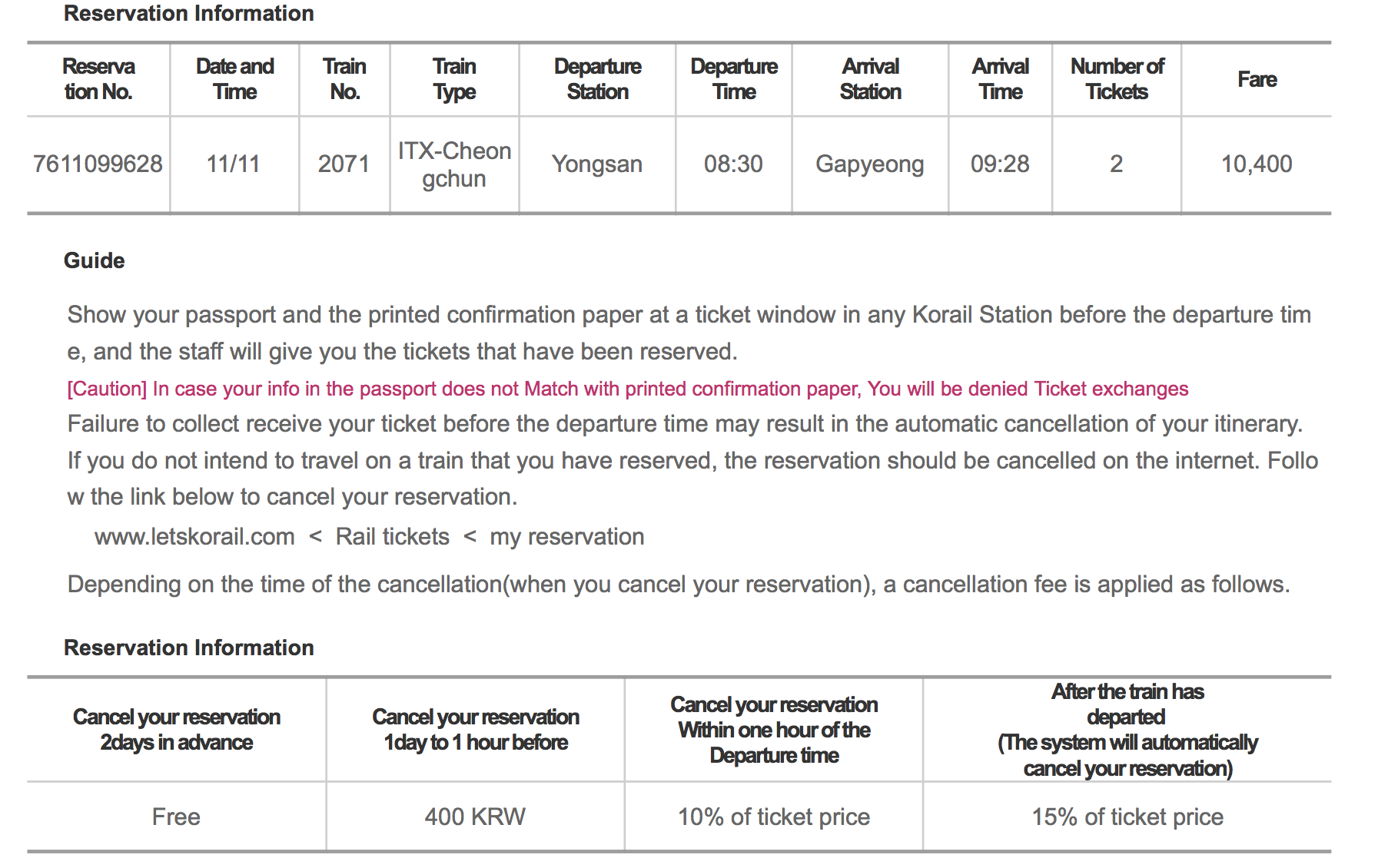Select the 'Rail tickets' breadcrumb text
This screenshot has width=1388, height=868.
tap(392, 536)
